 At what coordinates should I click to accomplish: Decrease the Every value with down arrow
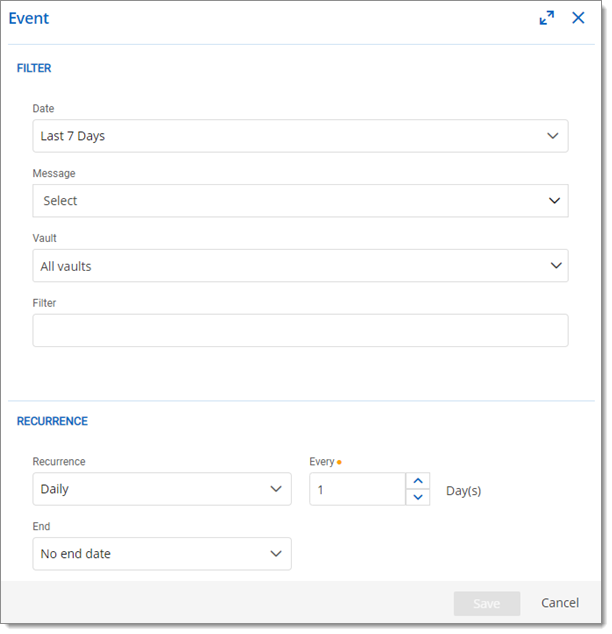tap(418, 497)
